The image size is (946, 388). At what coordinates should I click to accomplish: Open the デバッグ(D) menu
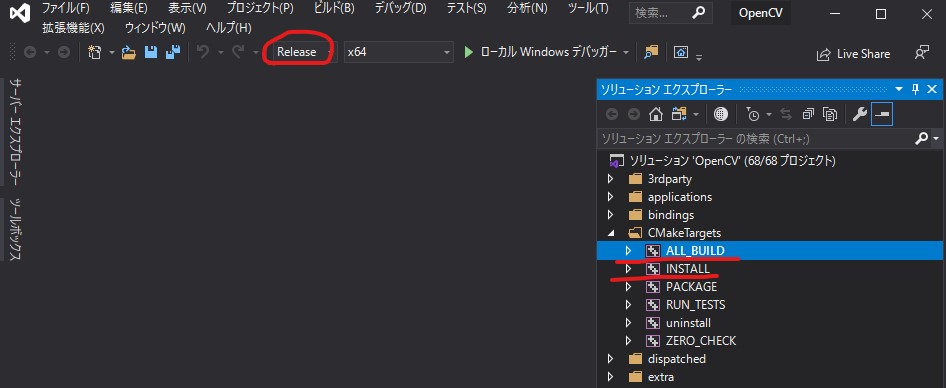pos(400,9)
